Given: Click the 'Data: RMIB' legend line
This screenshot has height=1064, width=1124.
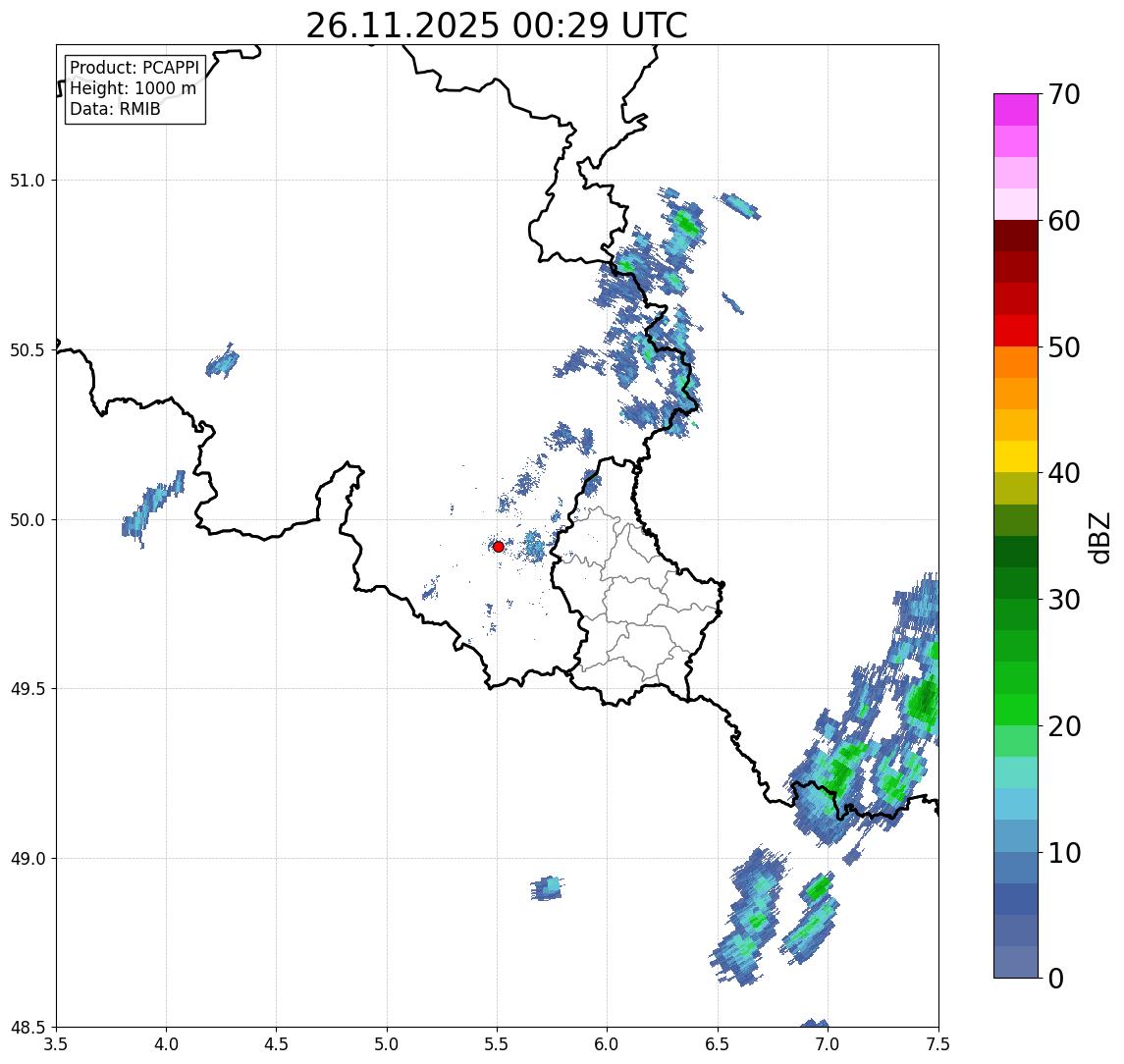Looking at the screenshot, I should click(115, 109).
